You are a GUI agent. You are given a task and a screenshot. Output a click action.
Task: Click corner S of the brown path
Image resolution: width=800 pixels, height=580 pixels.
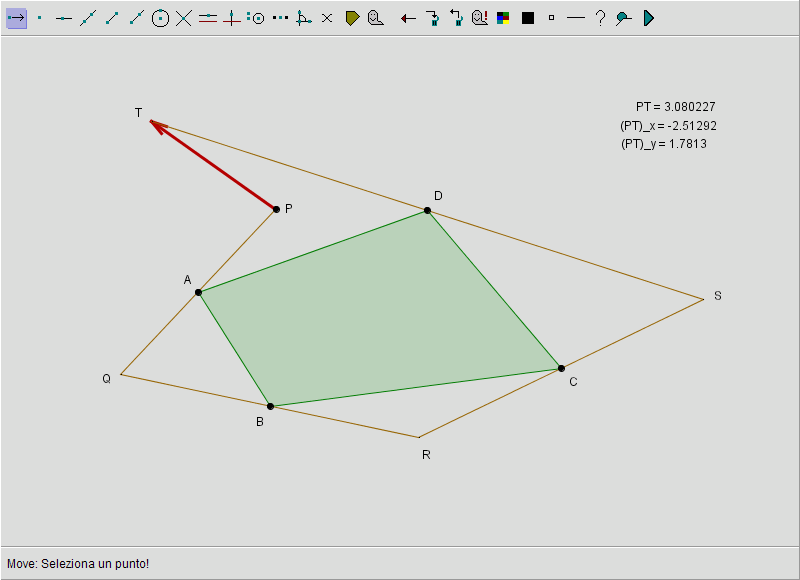click(704, 299)
